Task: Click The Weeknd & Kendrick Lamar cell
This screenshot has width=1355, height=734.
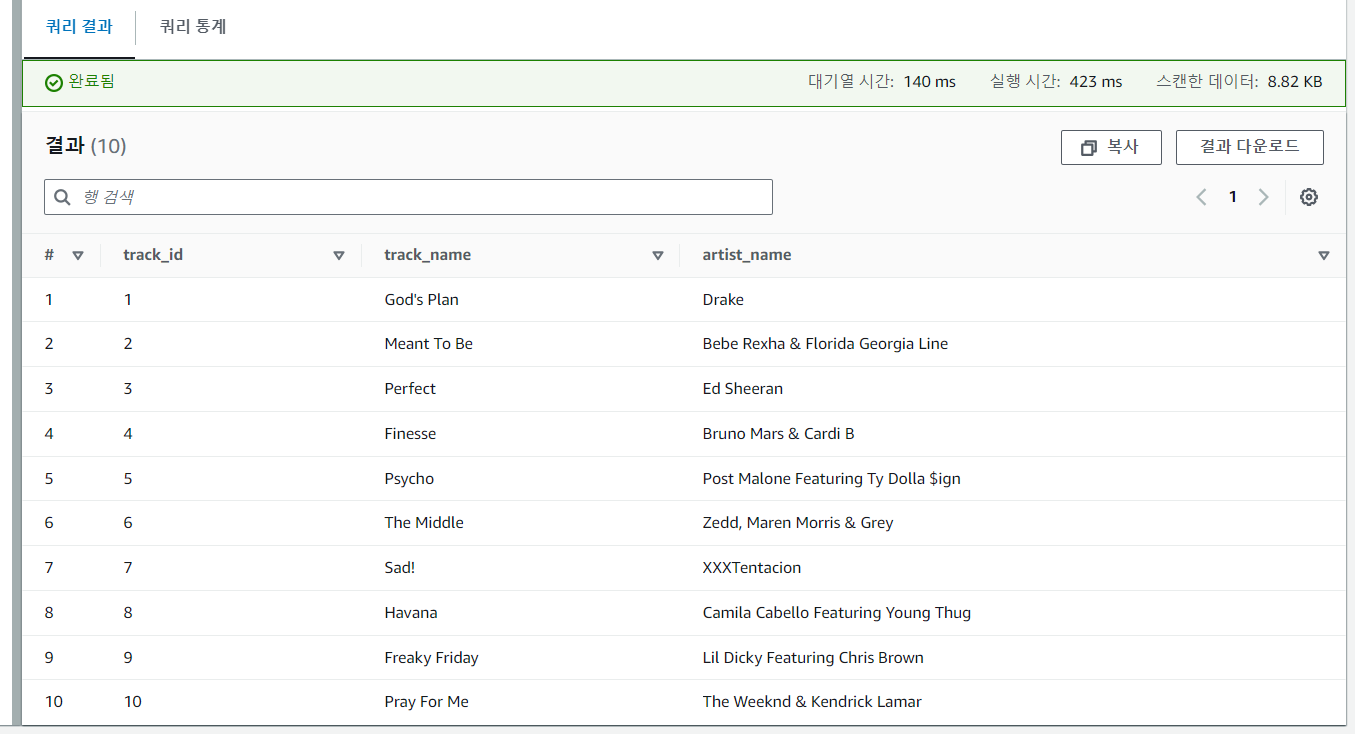Action: coord(812,702)
